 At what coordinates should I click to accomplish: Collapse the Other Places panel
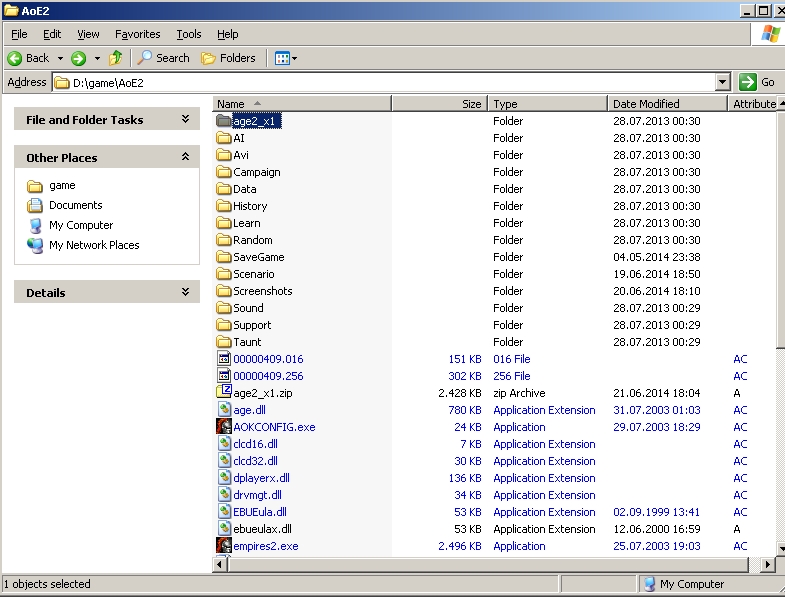[x=185, y=157]
